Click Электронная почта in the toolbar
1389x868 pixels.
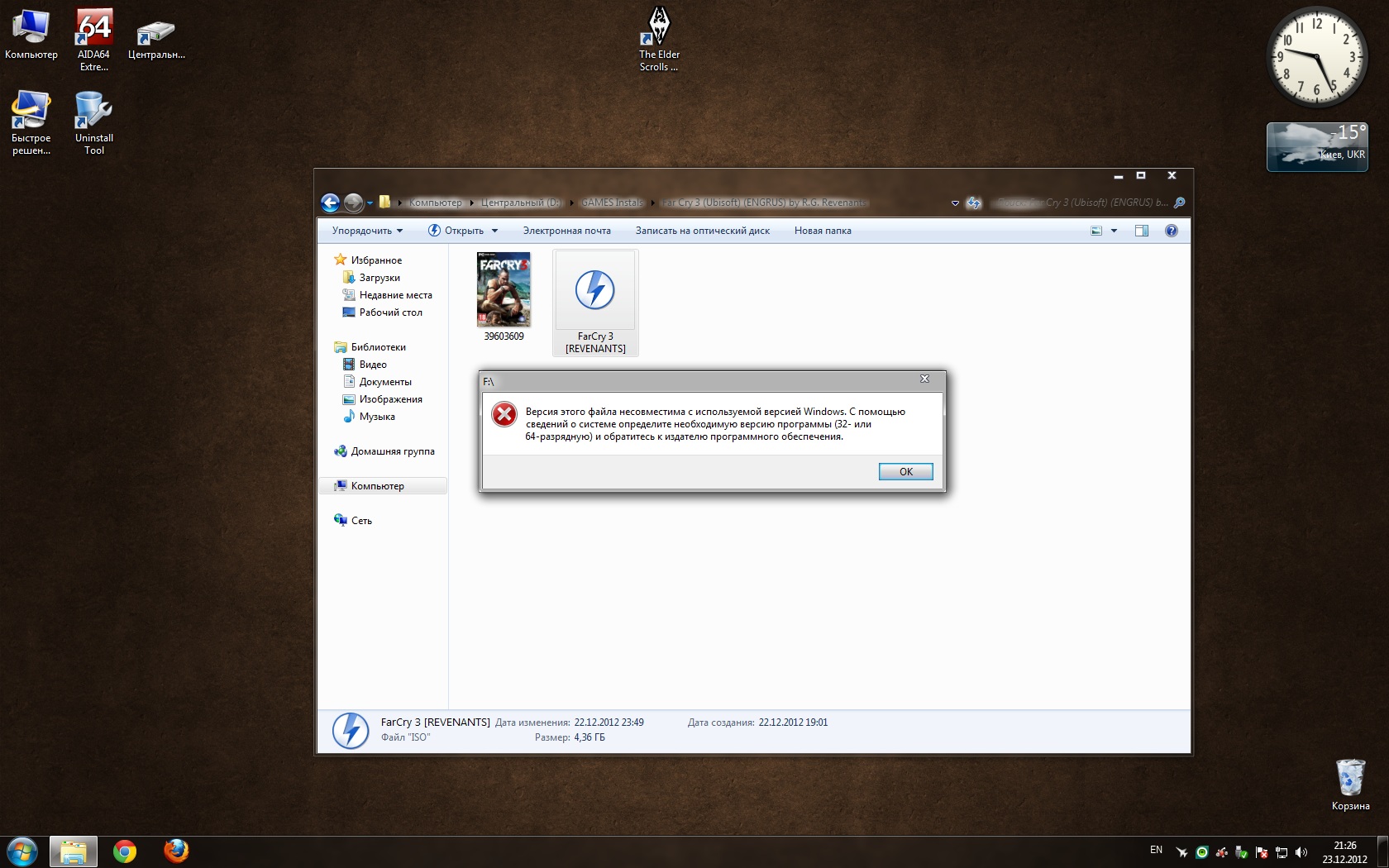(566, 231)
